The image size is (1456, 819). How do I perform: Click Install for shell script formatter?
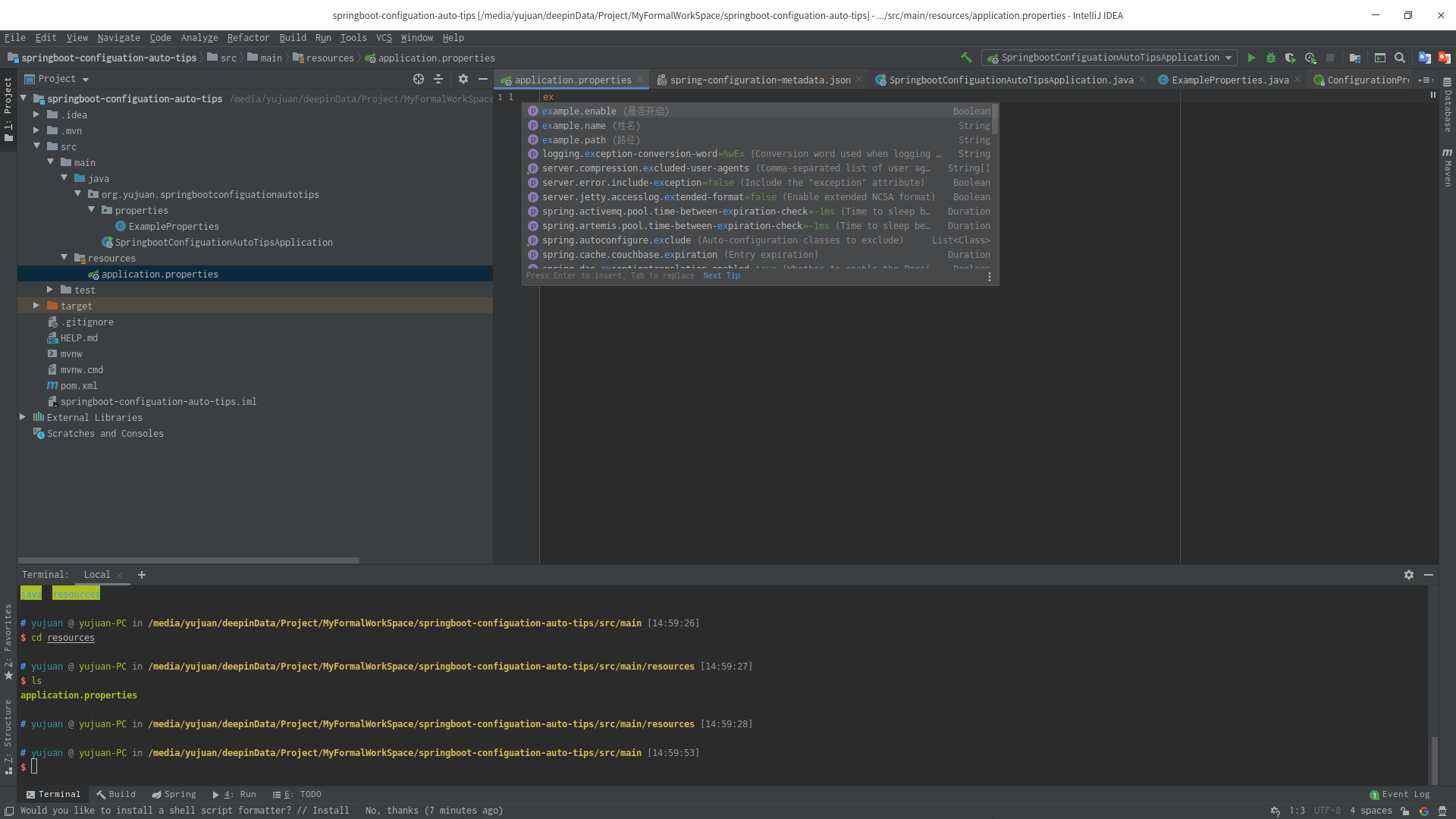(x=331, y=811)
